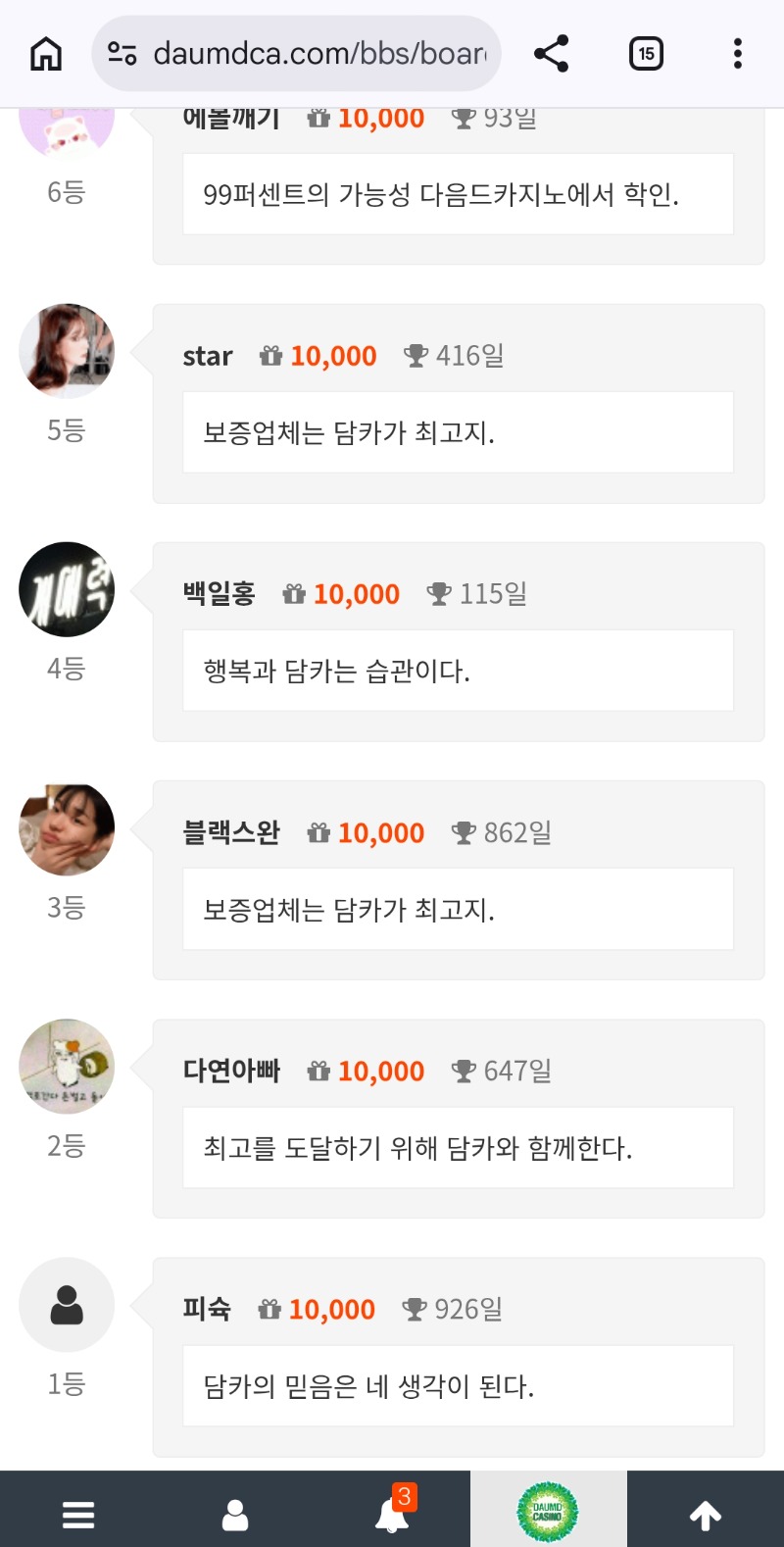Tap the Daum Casino logo in bottom bar

click(548, 1512)
